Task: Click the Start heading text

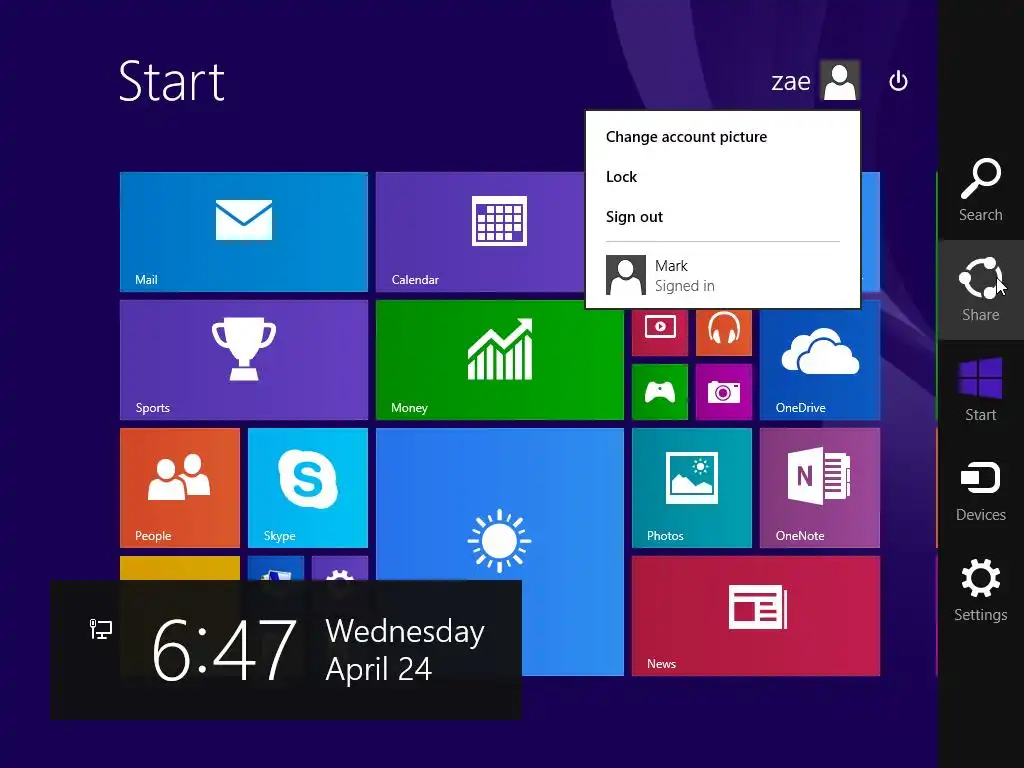Action: pos(172,81)
